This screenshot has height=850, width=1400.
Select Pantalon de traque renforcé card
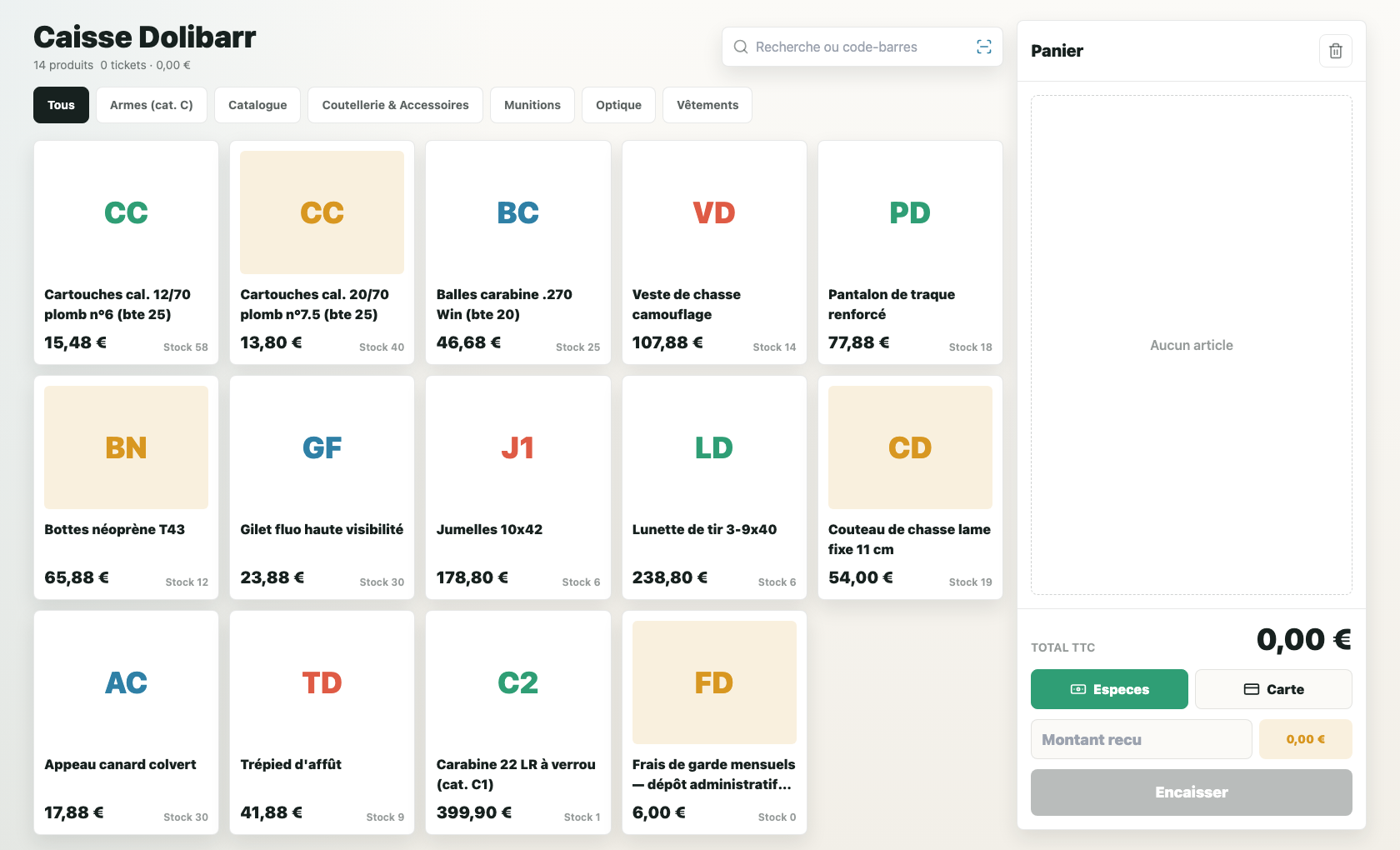tap(910, 252)
